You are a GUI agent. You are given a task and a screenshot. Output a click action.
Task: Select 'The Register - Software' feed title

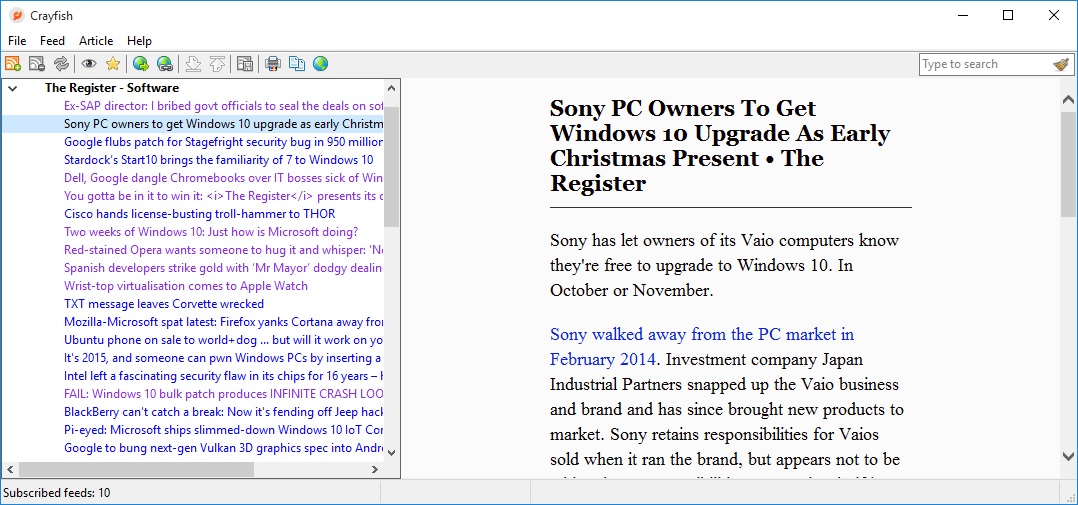tap(112, 88)
